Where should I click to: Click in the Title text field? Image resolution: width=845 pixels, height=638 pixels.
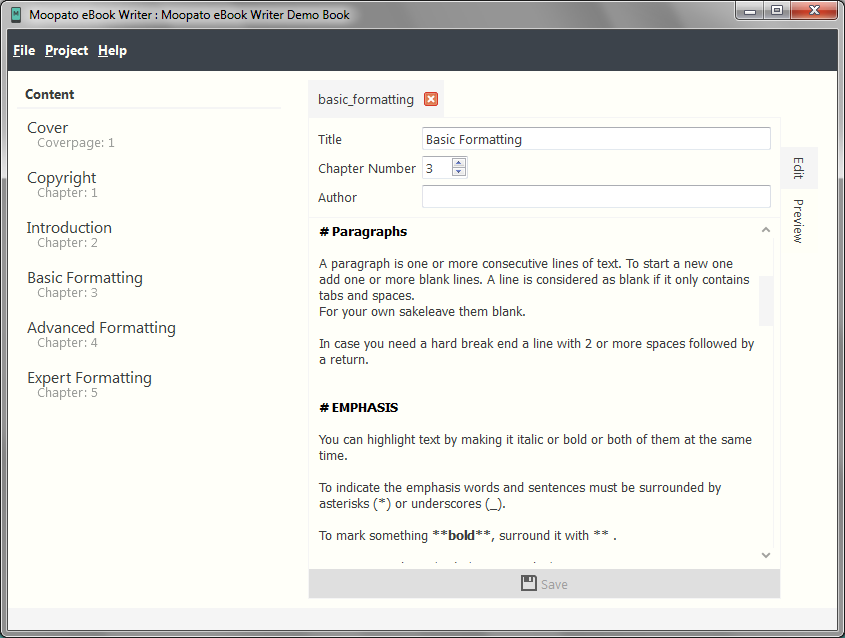(x=596, y=139)
